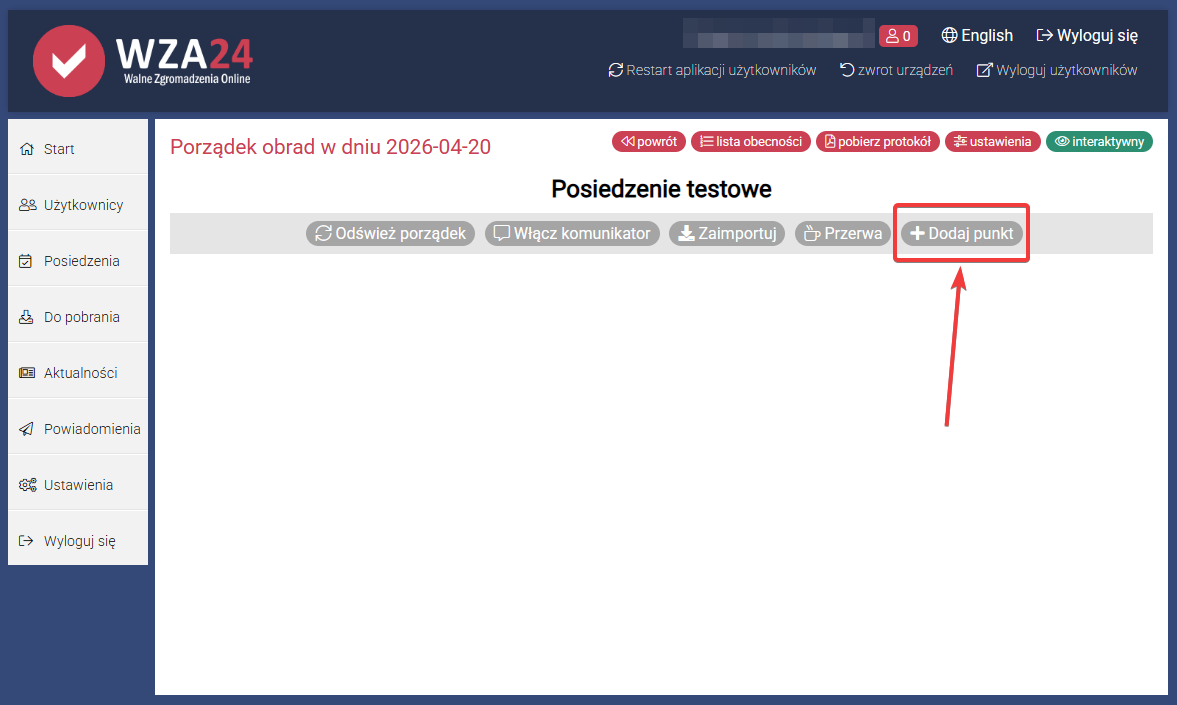Open Do pobrania section
The height and width of the screenshot is (705, 1177).
coord(81,317)
